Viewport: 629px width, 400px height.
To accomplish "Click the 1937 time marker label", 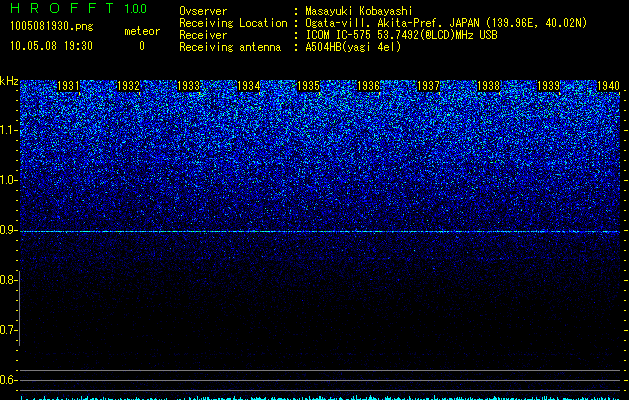I will pos(428,86).
